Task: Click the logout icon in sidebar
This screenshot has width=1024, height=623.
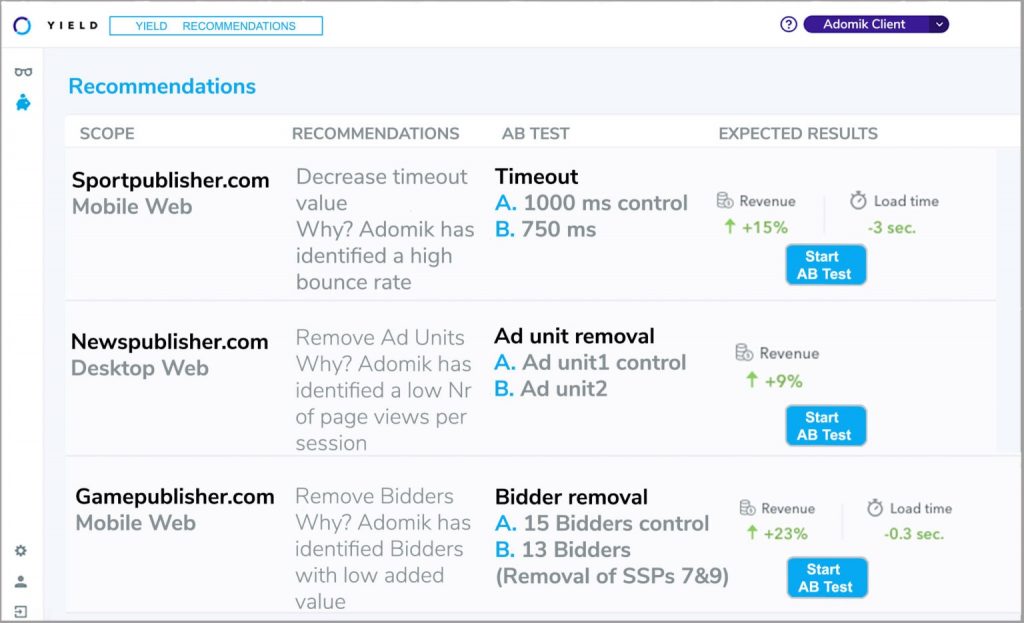Action: (x=21, y=611)
